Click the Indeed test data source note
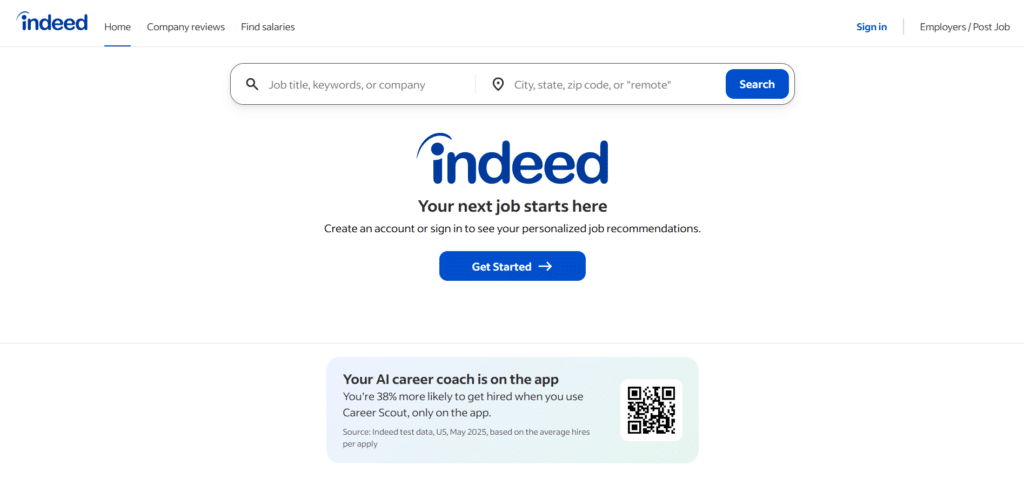This screenshot has width=1024, height=479. [462, 437]
